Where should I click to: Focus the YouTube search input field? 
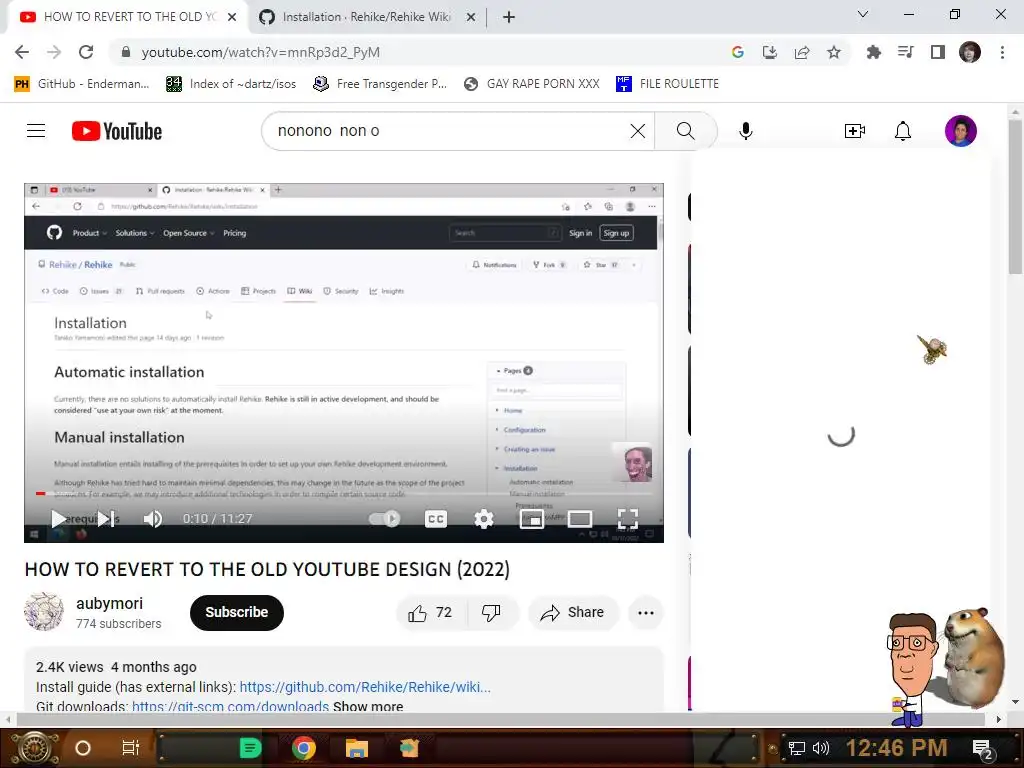[x=451, y=131]
